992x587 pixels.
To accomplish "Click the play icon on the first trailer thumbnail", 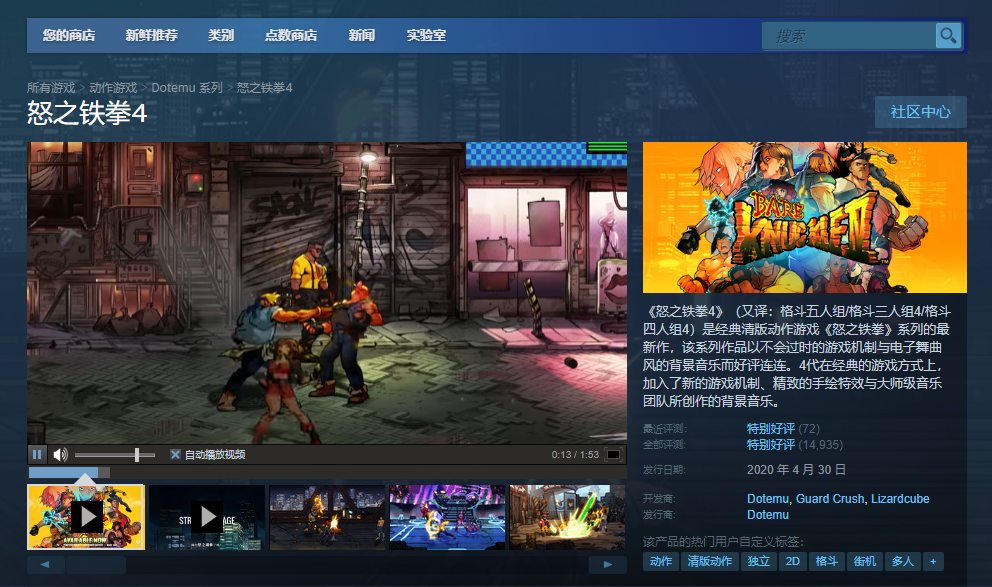I will click(x=86, y=517).
